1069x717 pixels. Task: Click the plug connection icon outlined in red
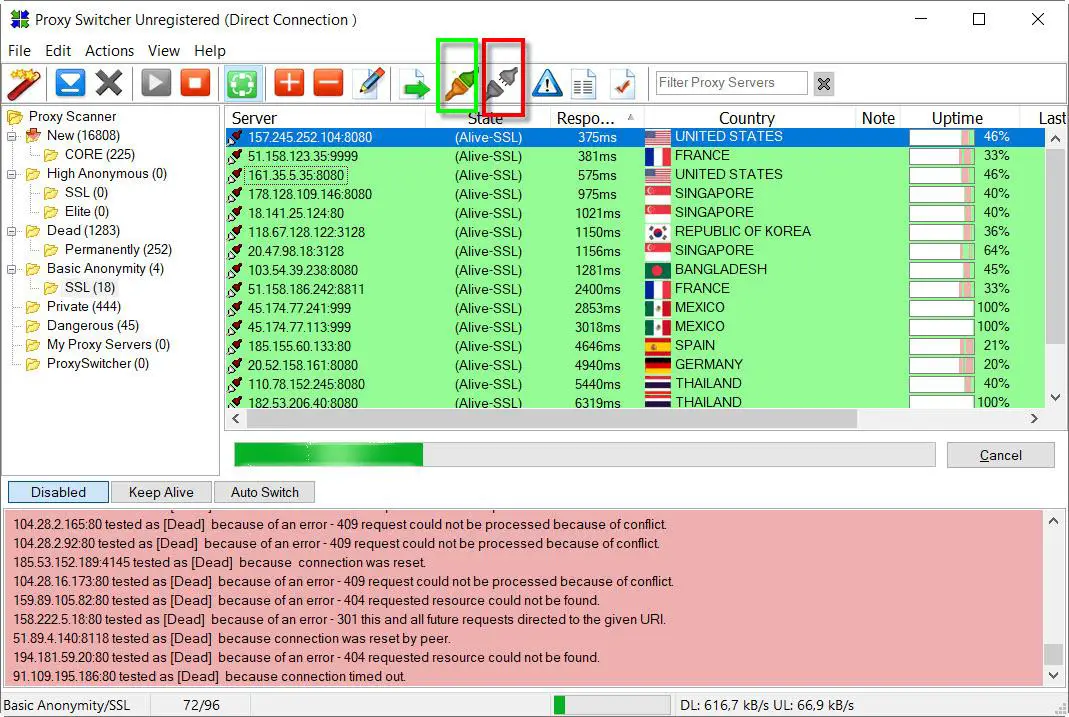pos(501,83)
